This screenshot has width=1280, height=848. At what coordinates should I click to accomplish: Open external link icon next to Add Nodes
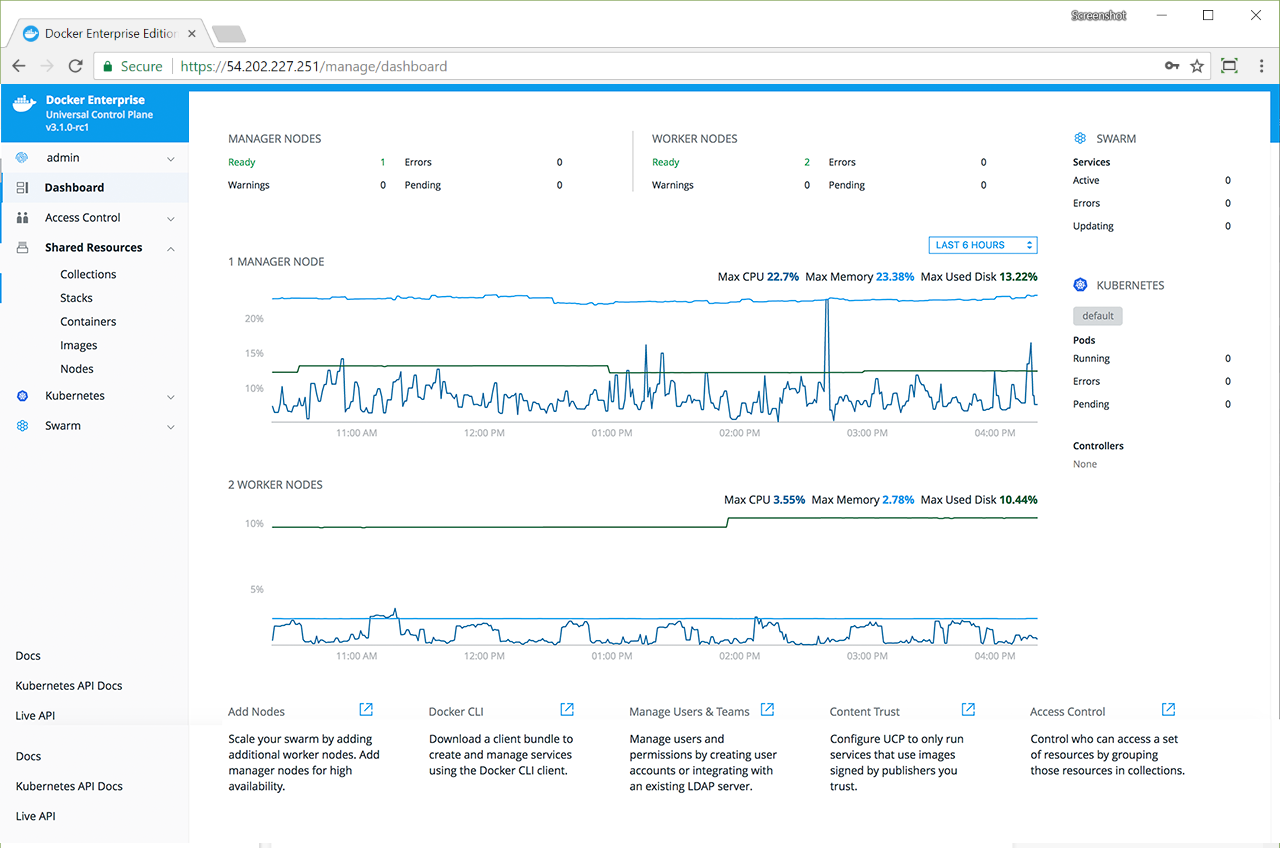coord(366,710)
